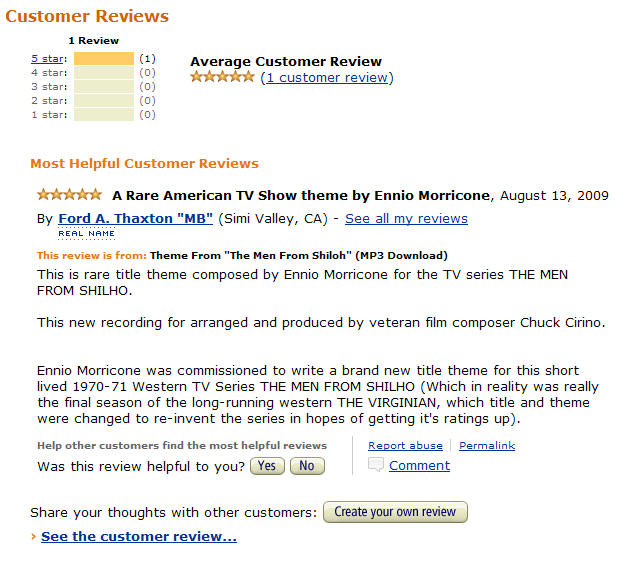Open the 5 star reviews link
The image size is (641, 562).
(48, 58)
